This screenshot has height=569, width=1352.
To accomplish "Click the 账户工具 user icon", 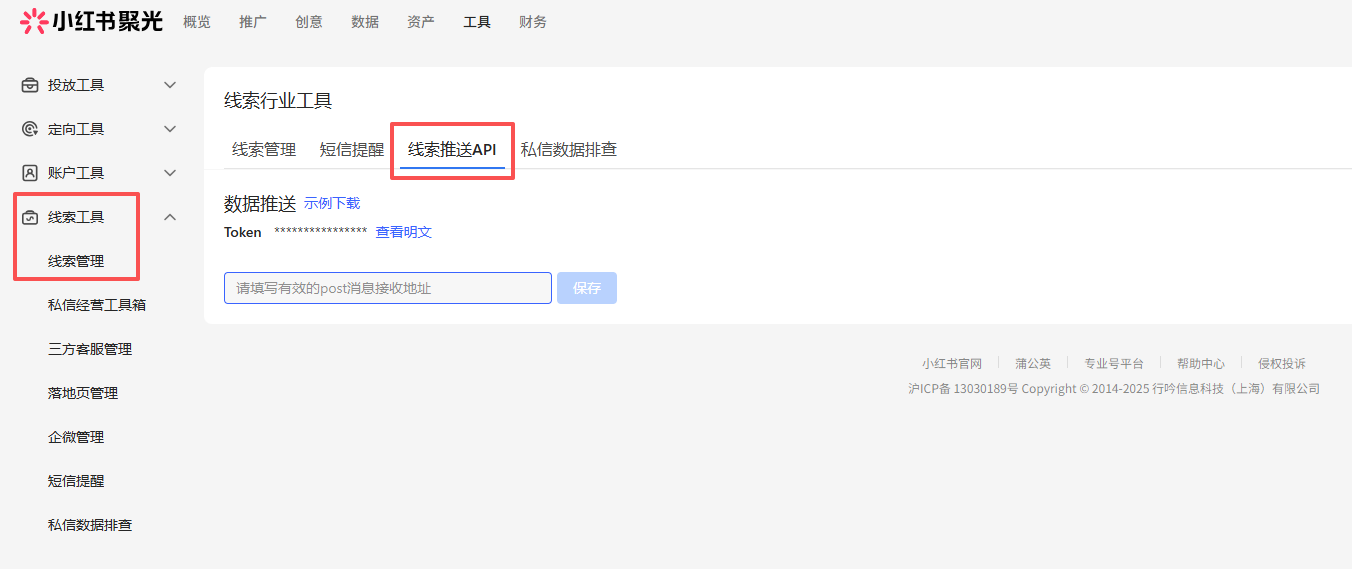I will [30, 173].
